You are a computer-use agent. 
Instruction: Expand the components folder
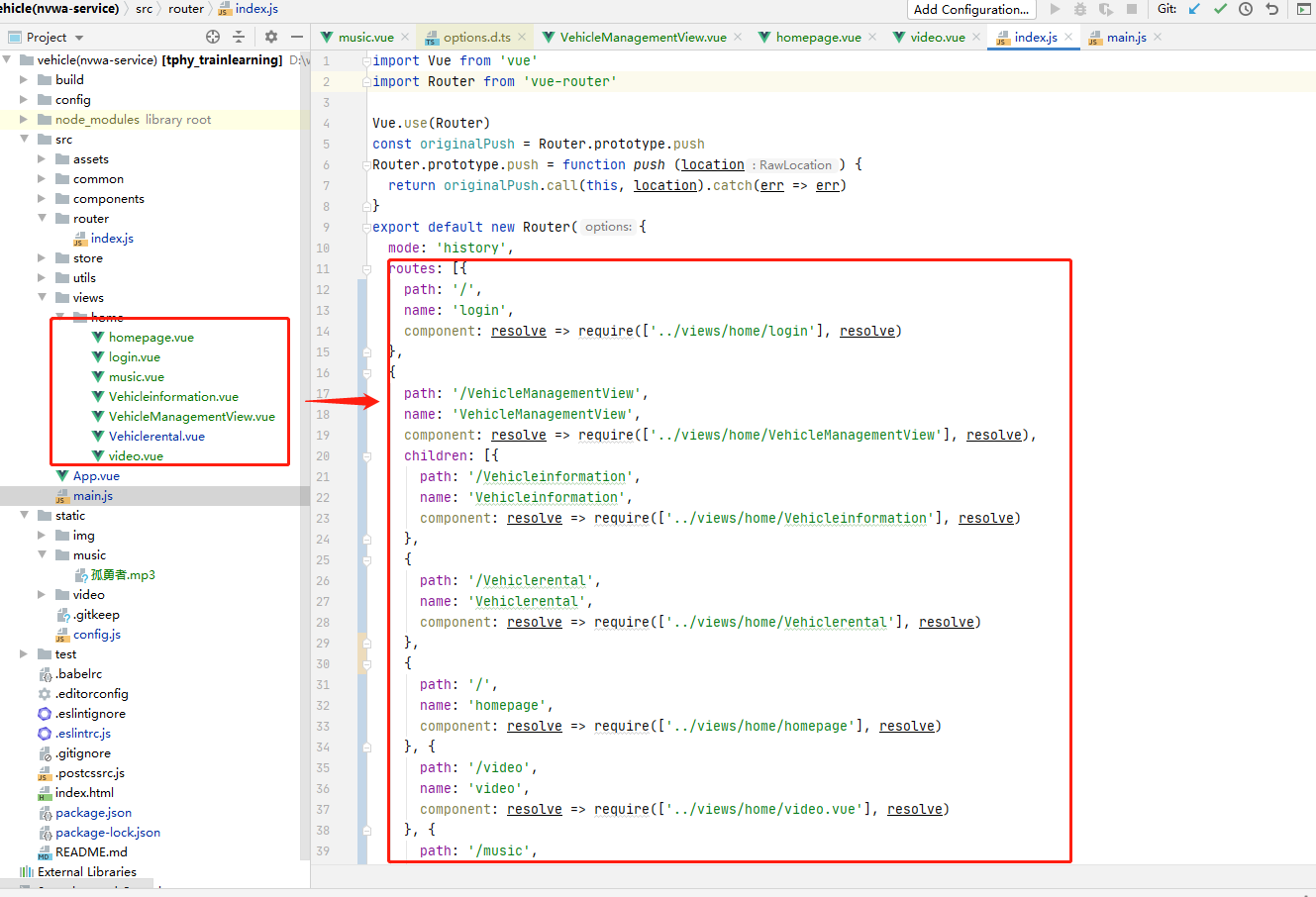coord(42,199)
